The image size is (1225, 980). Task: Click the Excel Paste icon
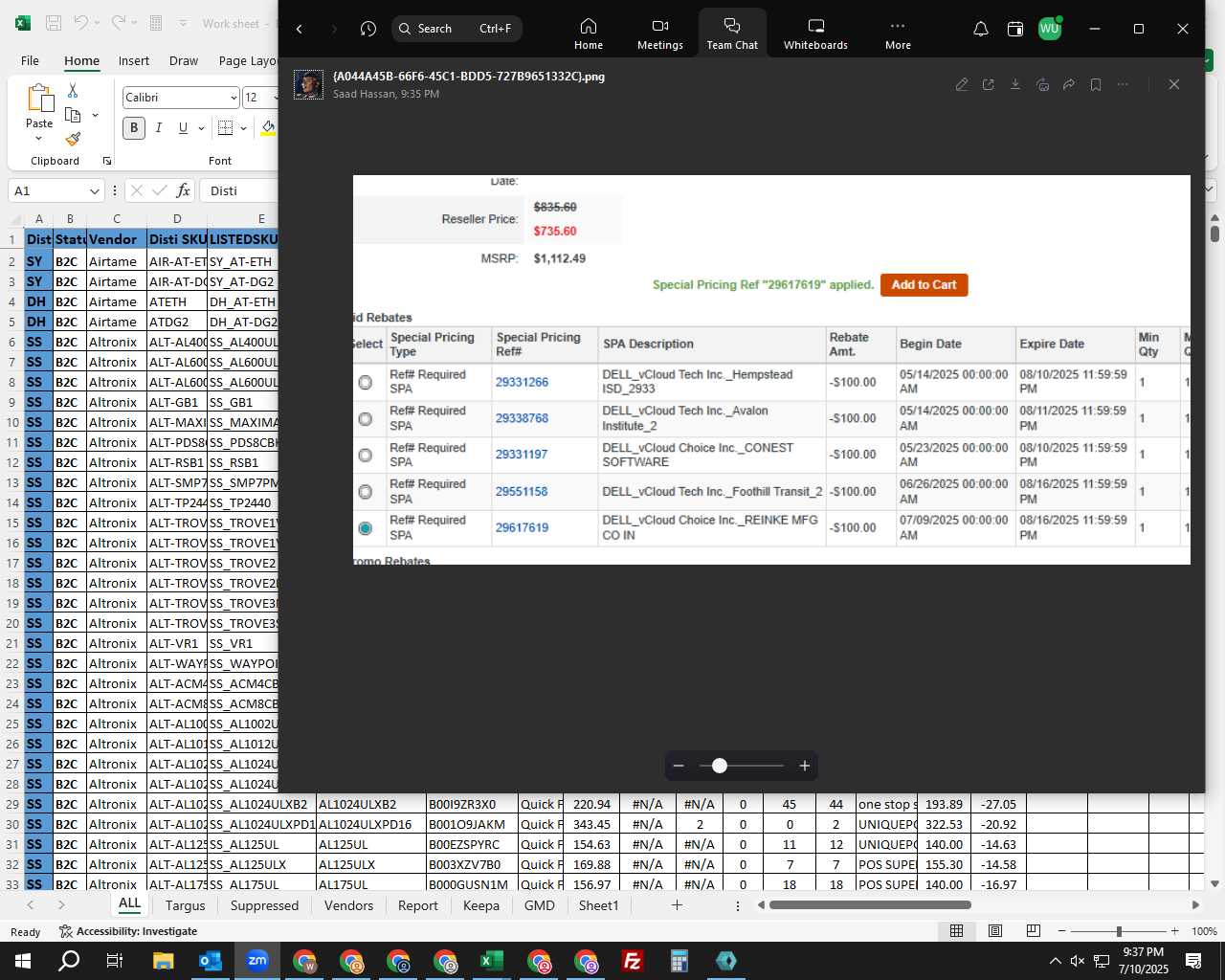[x=39, y=98]
